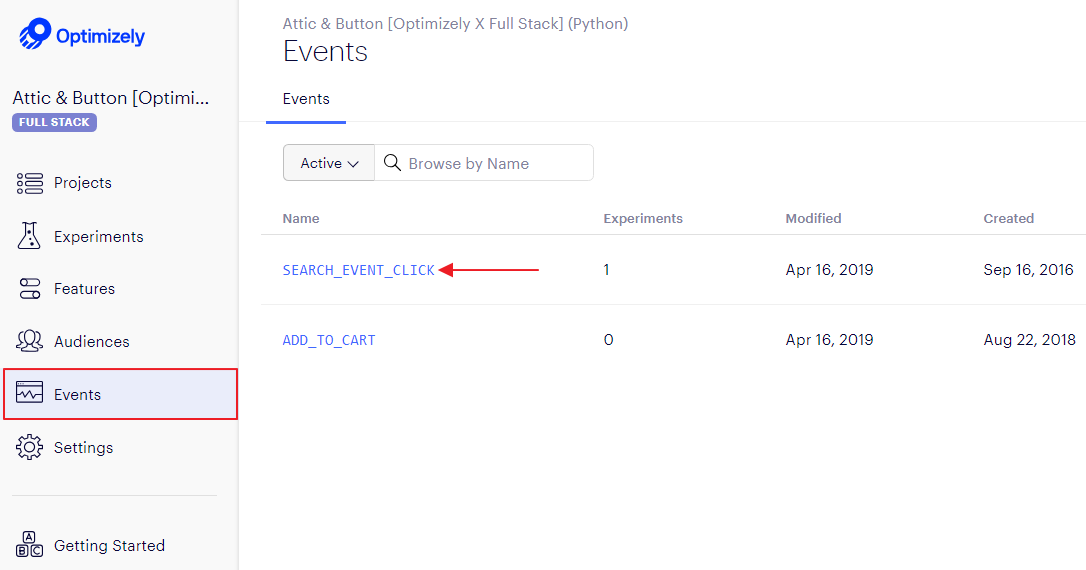Click the Optimizely wordmark
1086x570 pixels.
(100, 37)
